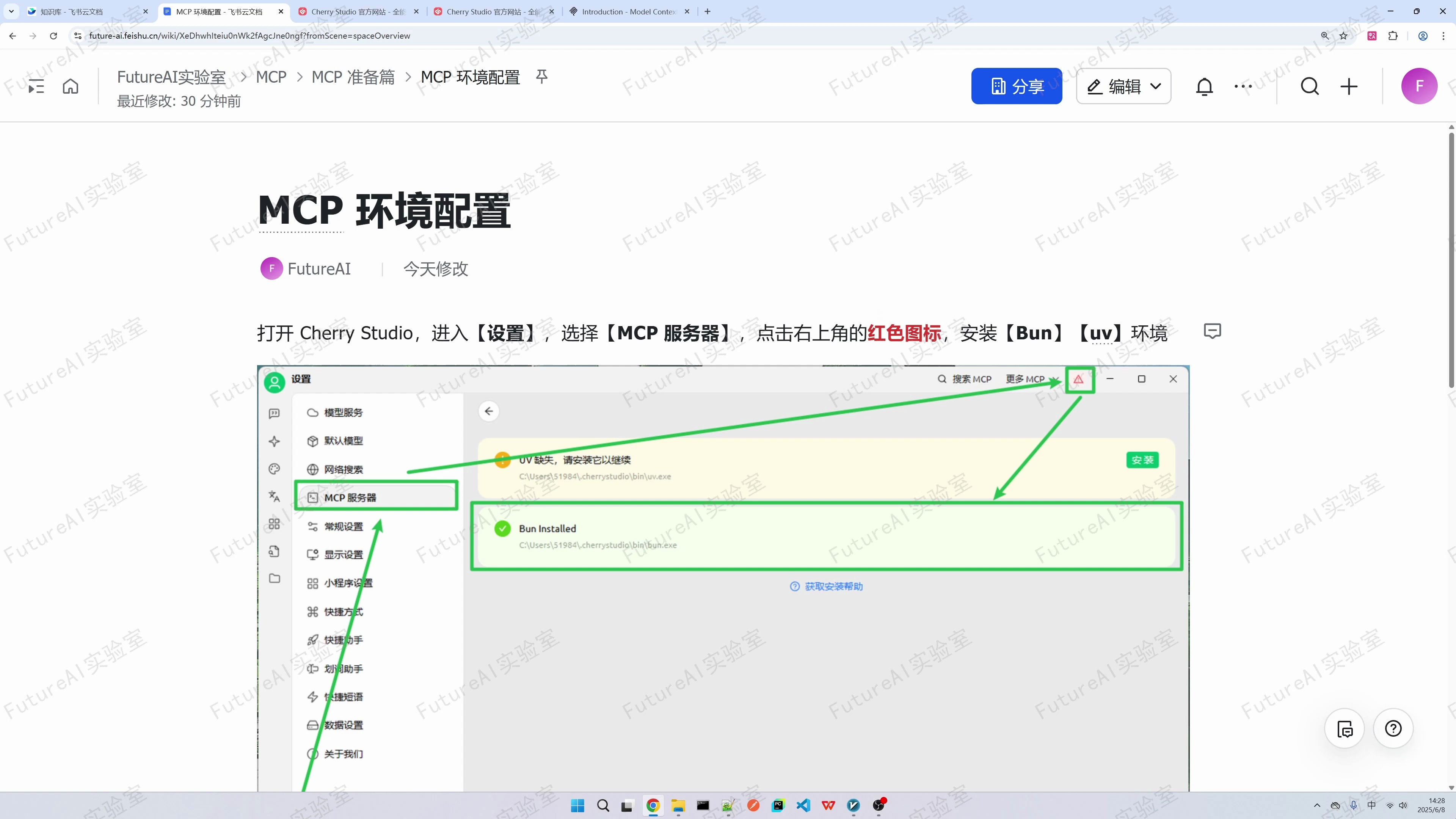Click the more options ellipsis icon
The width and height of the screenshot is (1456, 819).
(x=1244, y=86)
